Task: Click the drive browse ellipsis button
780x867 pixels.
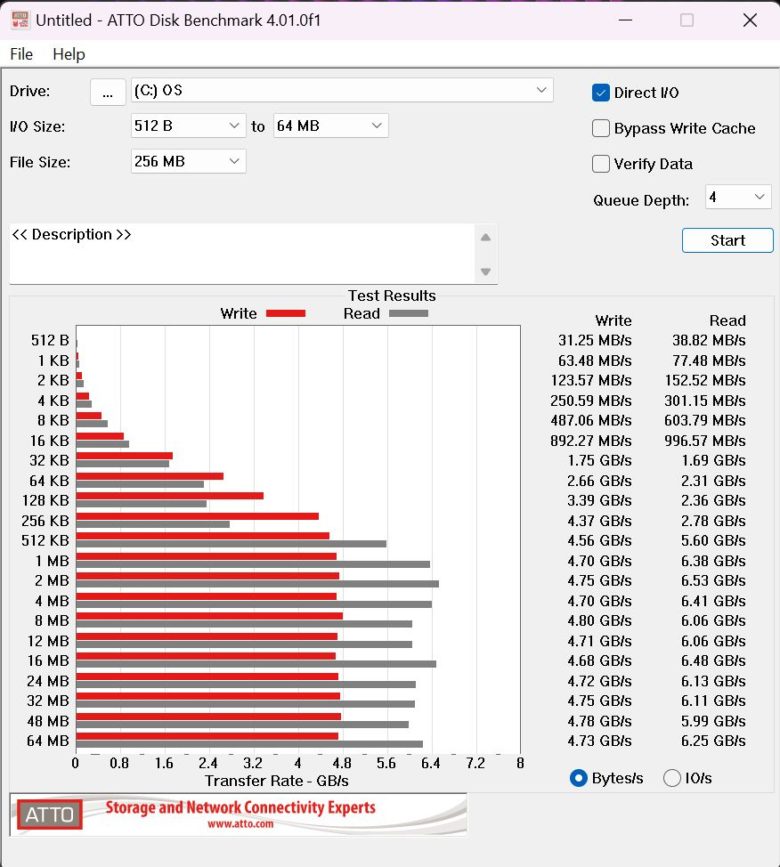Action: (108, 91)
